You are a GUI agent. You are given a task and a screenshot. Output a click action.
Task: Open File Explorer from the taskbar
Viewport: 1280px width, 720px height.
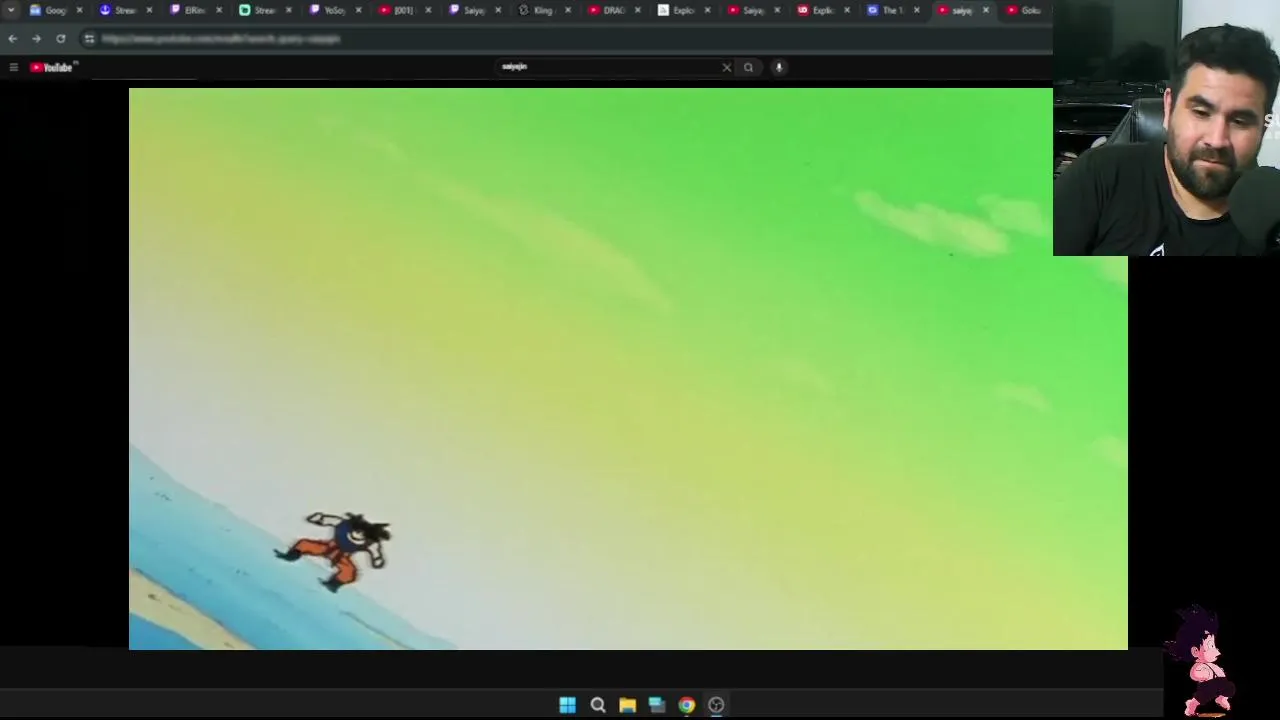tap(627, 705)
